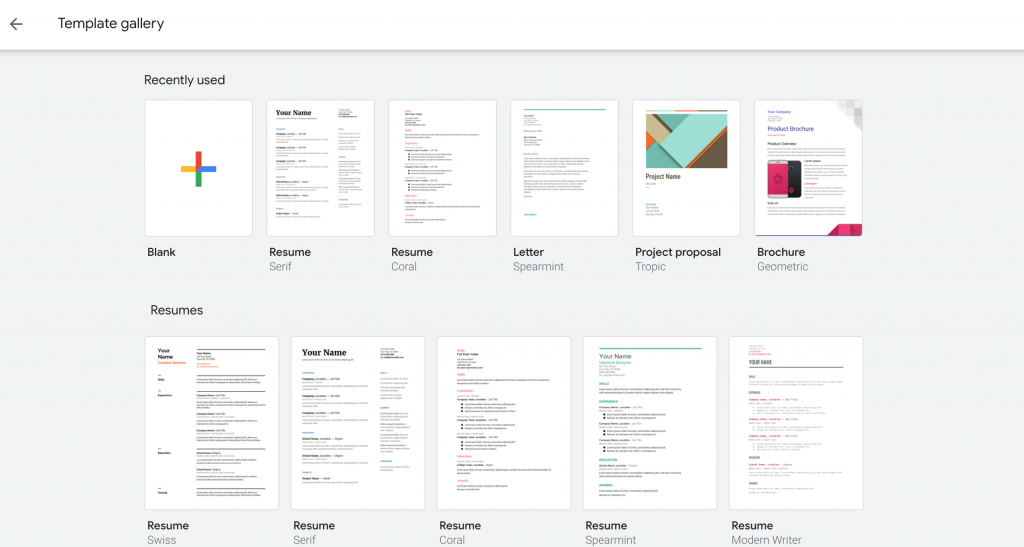Select the recently used Resume Serif thumbnail
The image size is (1024, 547).
pyautogui.click(x=321, y=168)
